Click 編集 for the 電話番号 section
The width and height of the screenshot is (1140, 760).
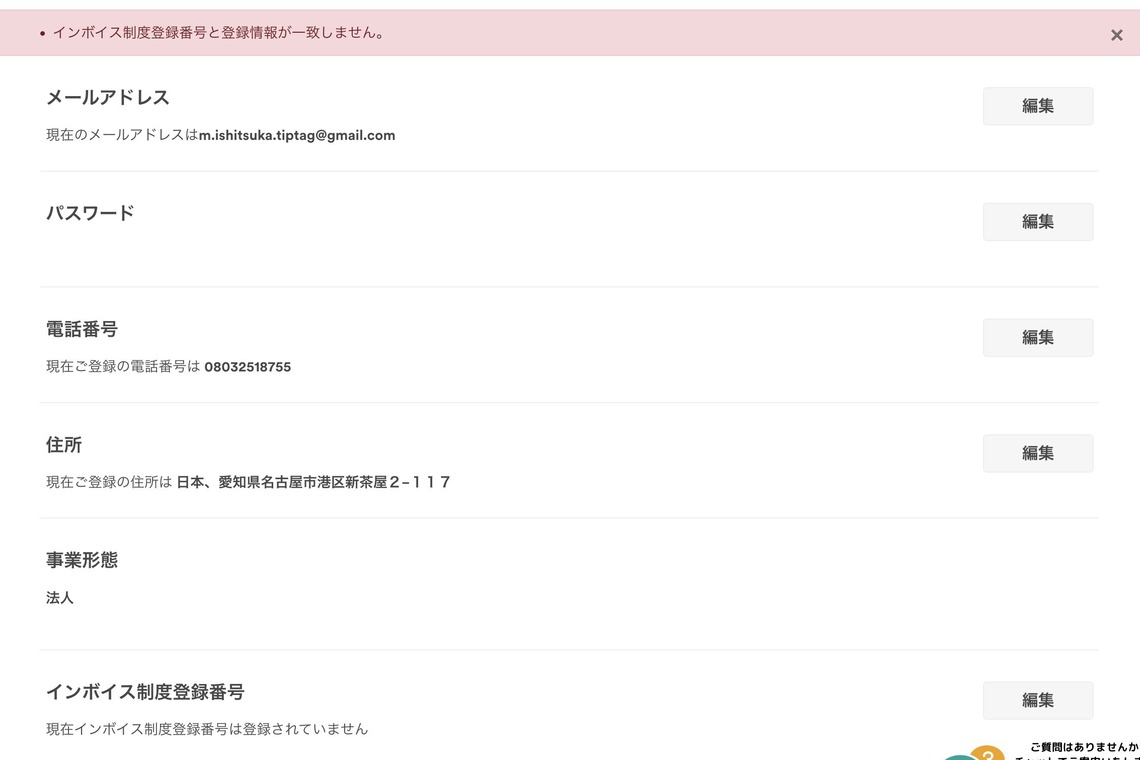pyautogui.click(x=1037, y=337)
